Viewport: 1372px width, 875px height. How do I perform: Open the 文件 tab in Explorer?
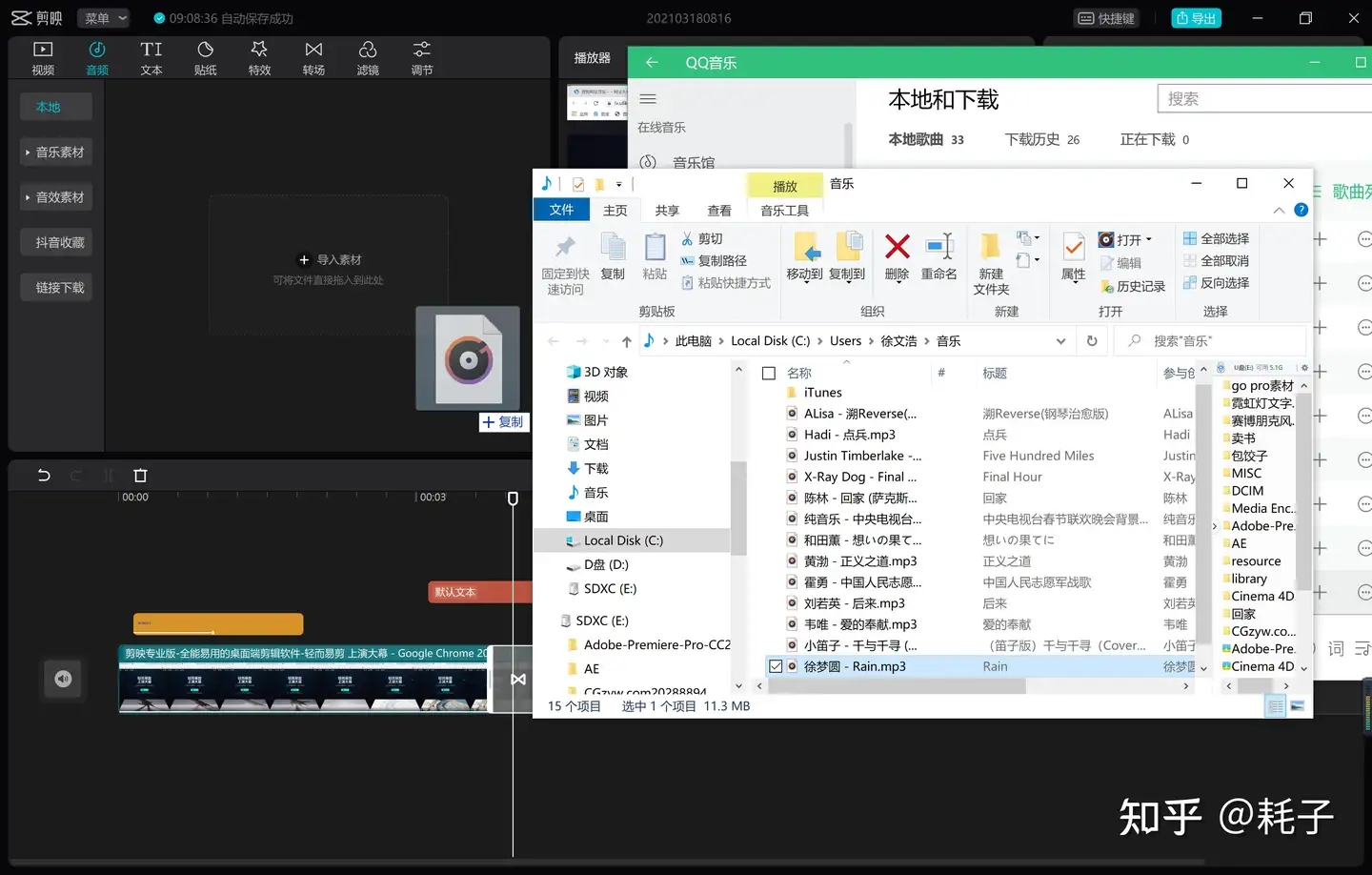coord(561,210)
